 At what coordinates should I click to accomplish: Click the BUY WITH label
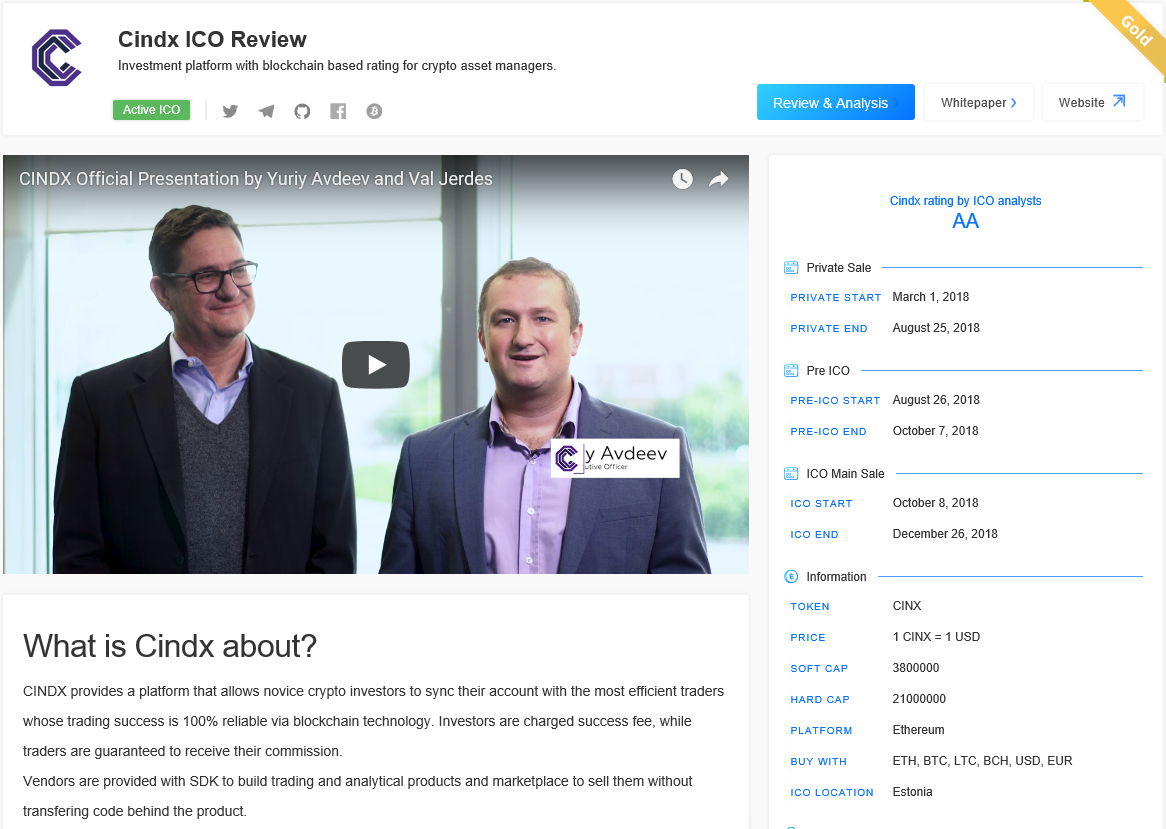818,761
